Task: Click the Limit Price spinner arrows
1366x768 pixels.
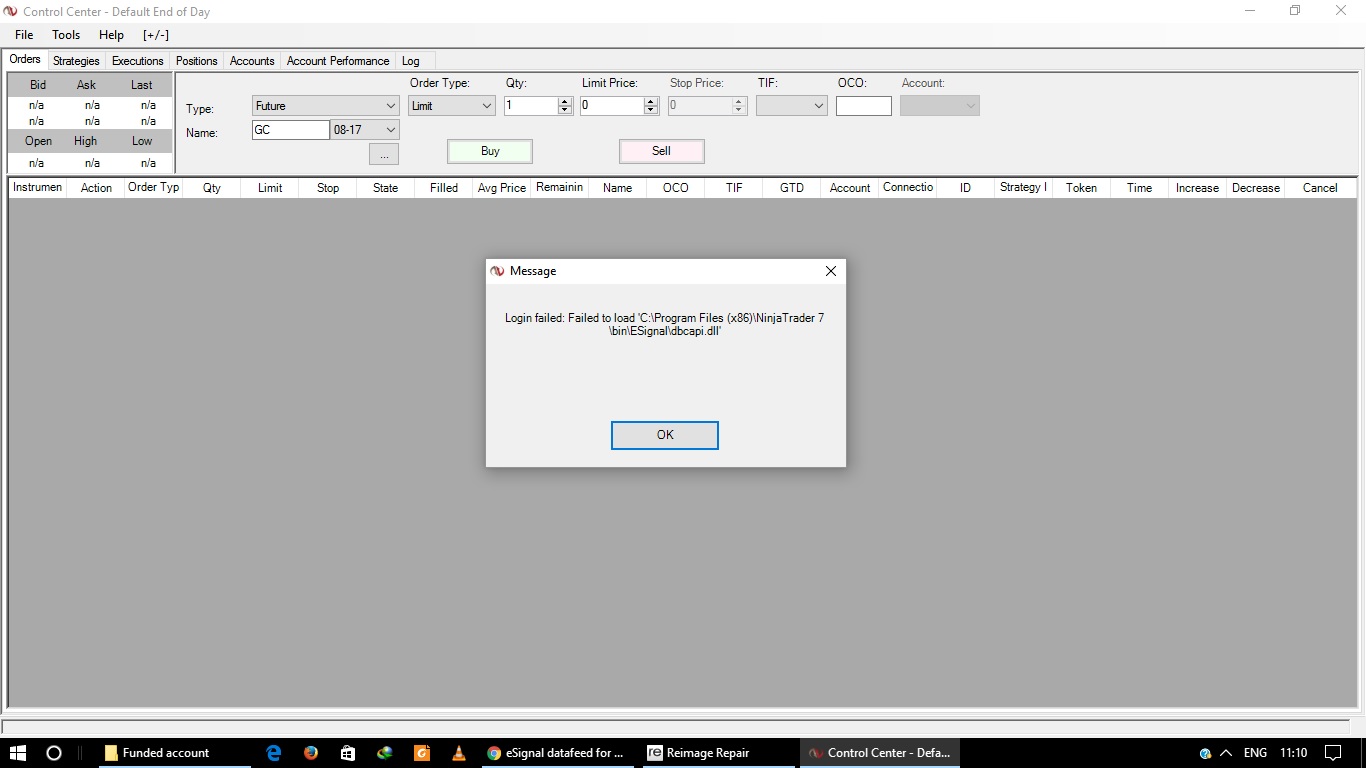Action: point(651,105)
